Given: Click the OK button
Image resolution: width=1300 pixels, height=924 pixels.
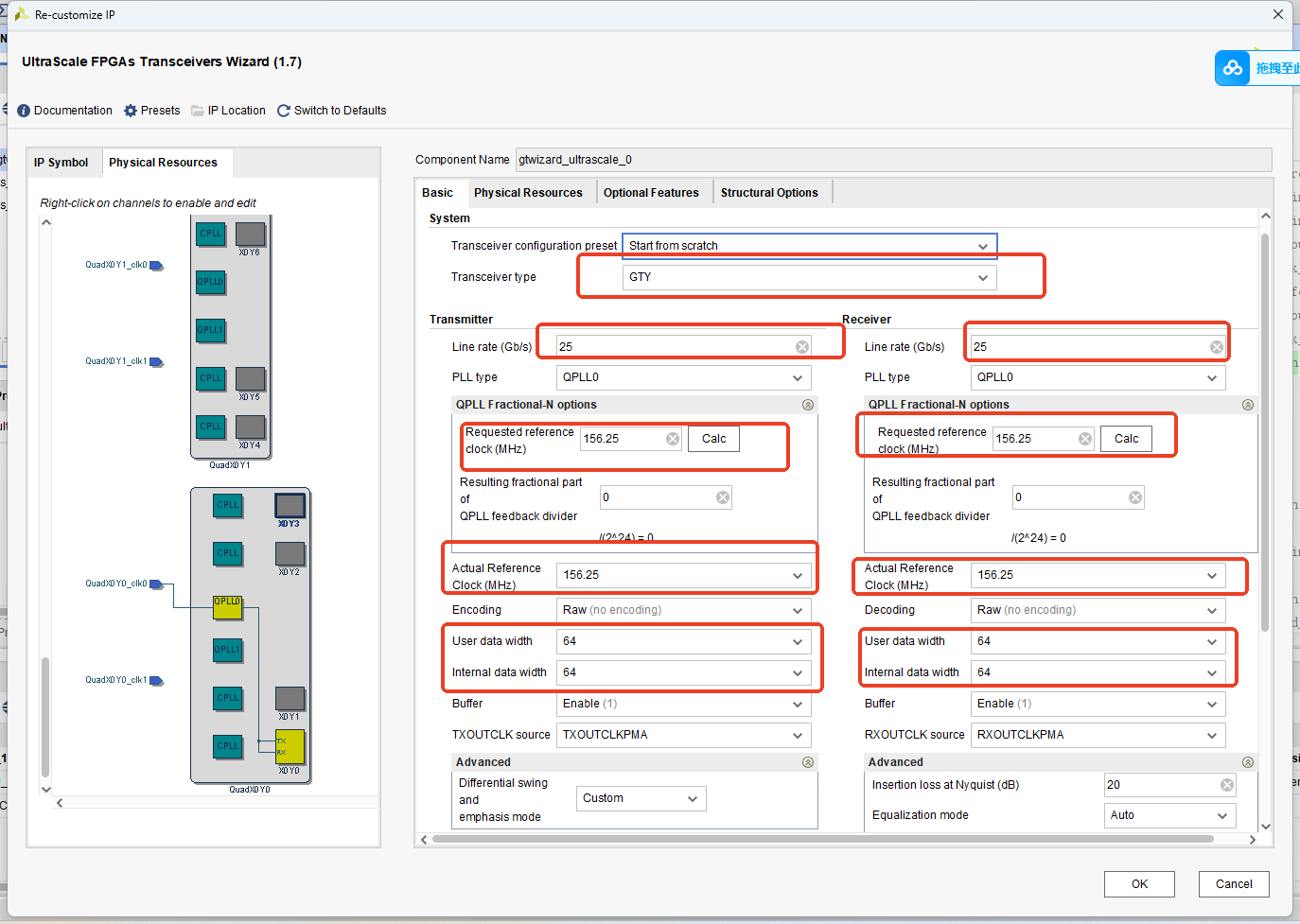Looking at the screenshot, I should point(1139,884).
